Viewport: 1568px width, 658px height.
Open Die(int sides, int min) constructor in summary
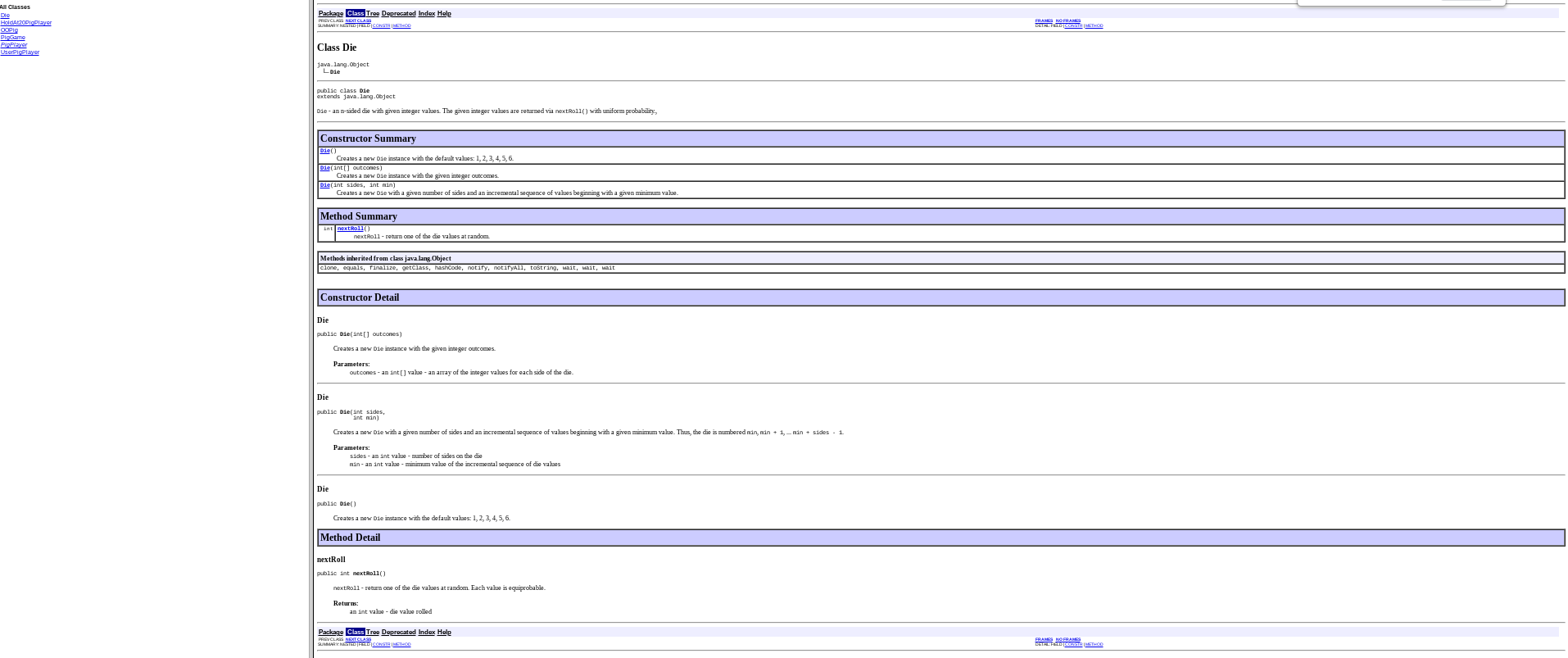pos(325,185)
